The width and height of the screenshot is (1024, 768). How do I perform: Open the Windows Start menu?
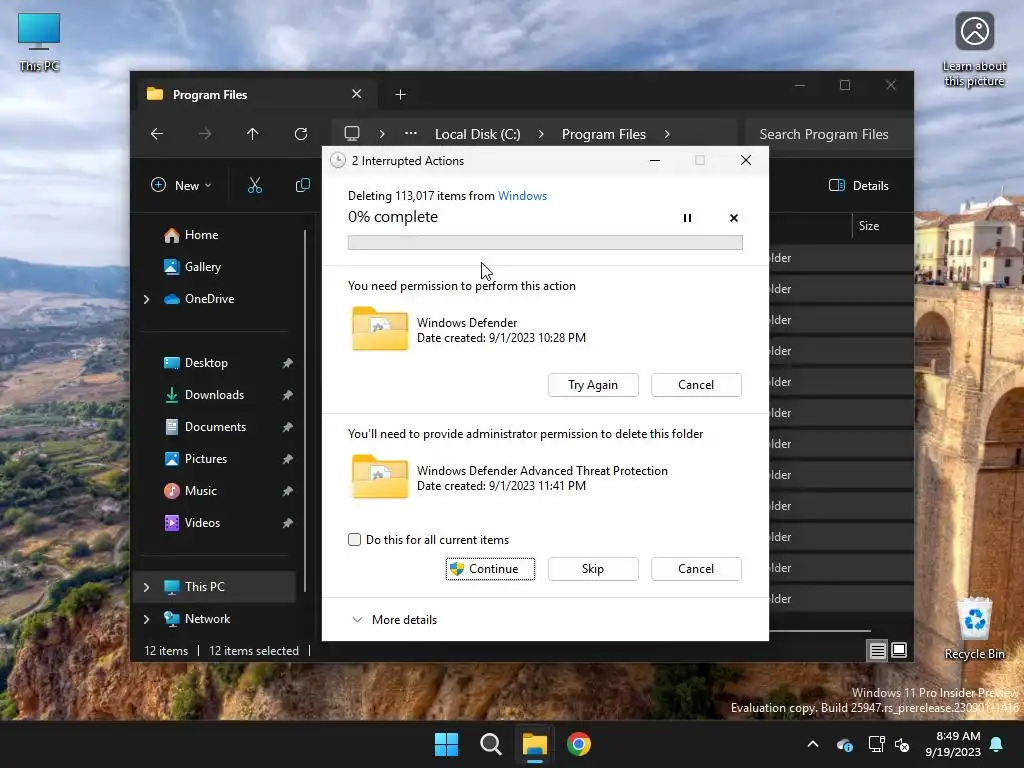click(446, 744)
